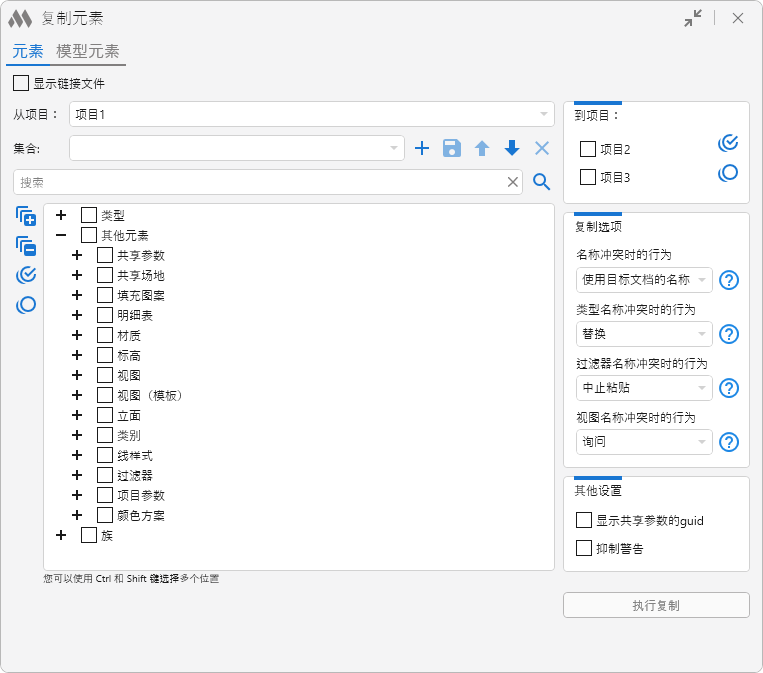
Task: Click the add collection plus icon
Action: pyautogui.click(x=422, y=148)
